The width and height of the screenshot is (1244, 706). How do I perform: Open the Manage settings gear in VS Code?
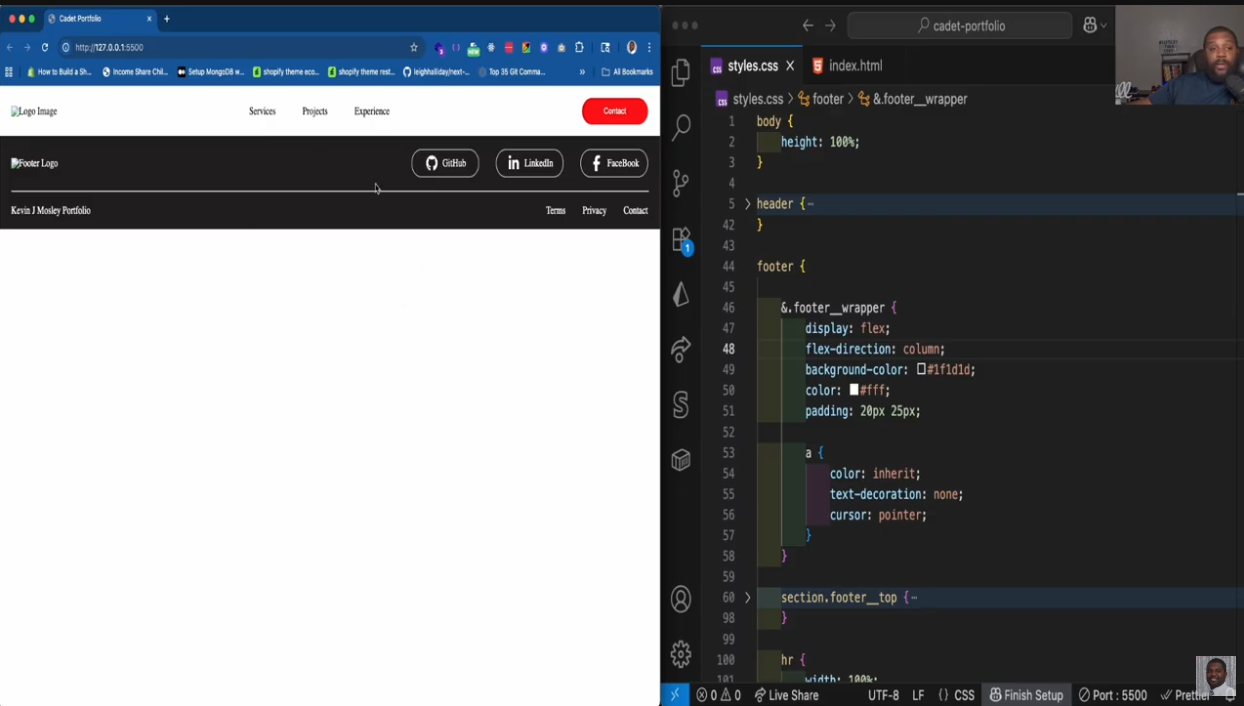[x=681, y=653]
